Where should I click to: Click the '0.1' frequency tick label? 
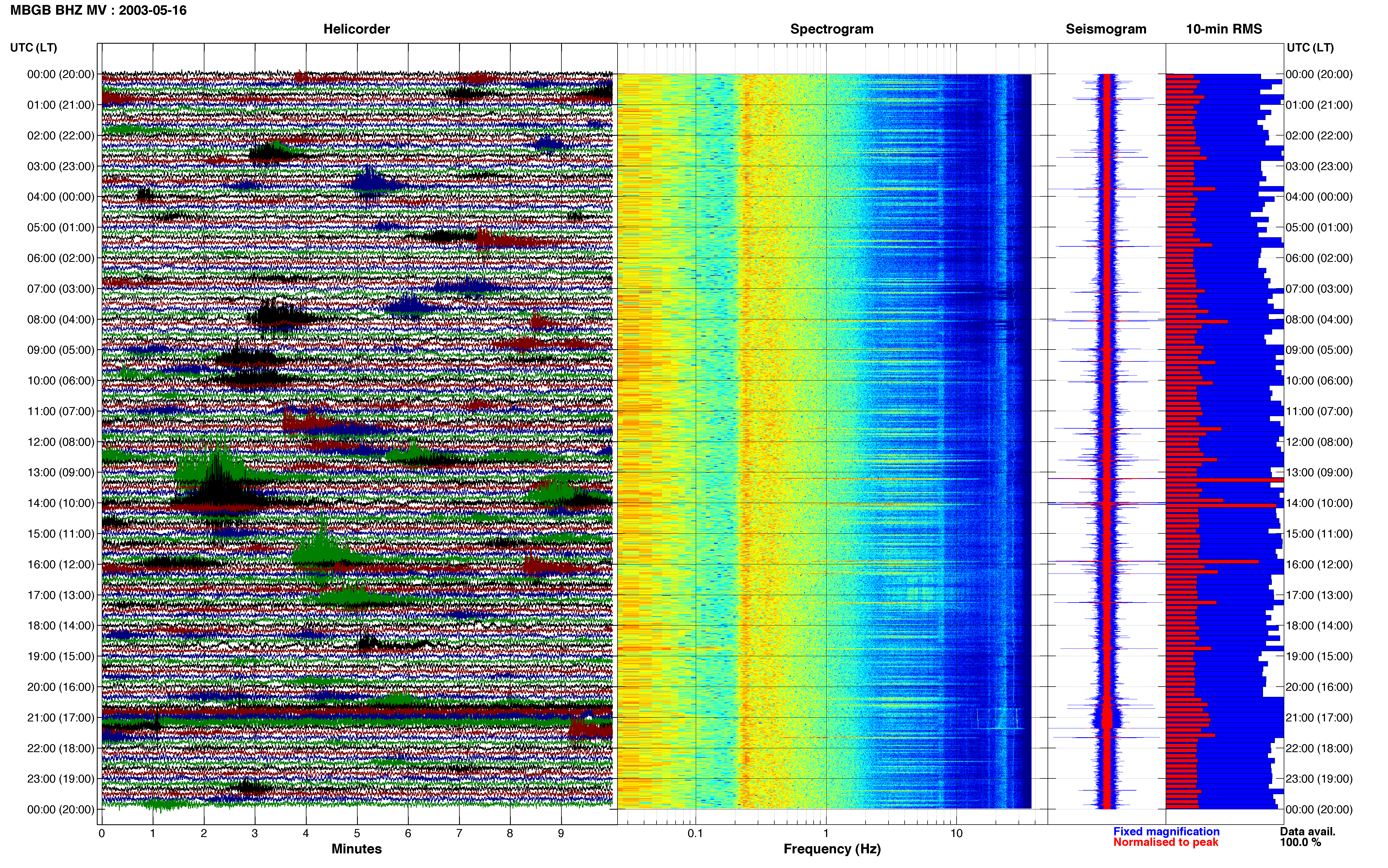point(695,833)
